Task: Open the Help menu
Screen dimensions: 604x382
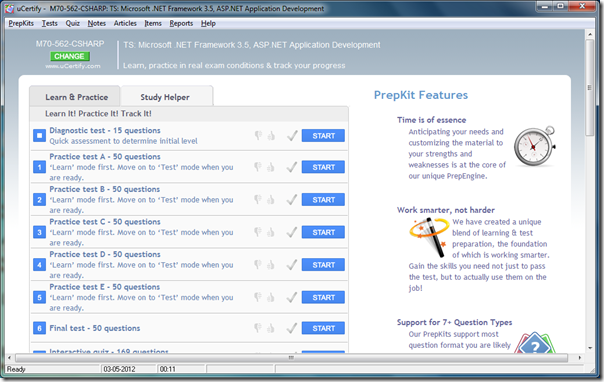Action: [x=208, y=23]
